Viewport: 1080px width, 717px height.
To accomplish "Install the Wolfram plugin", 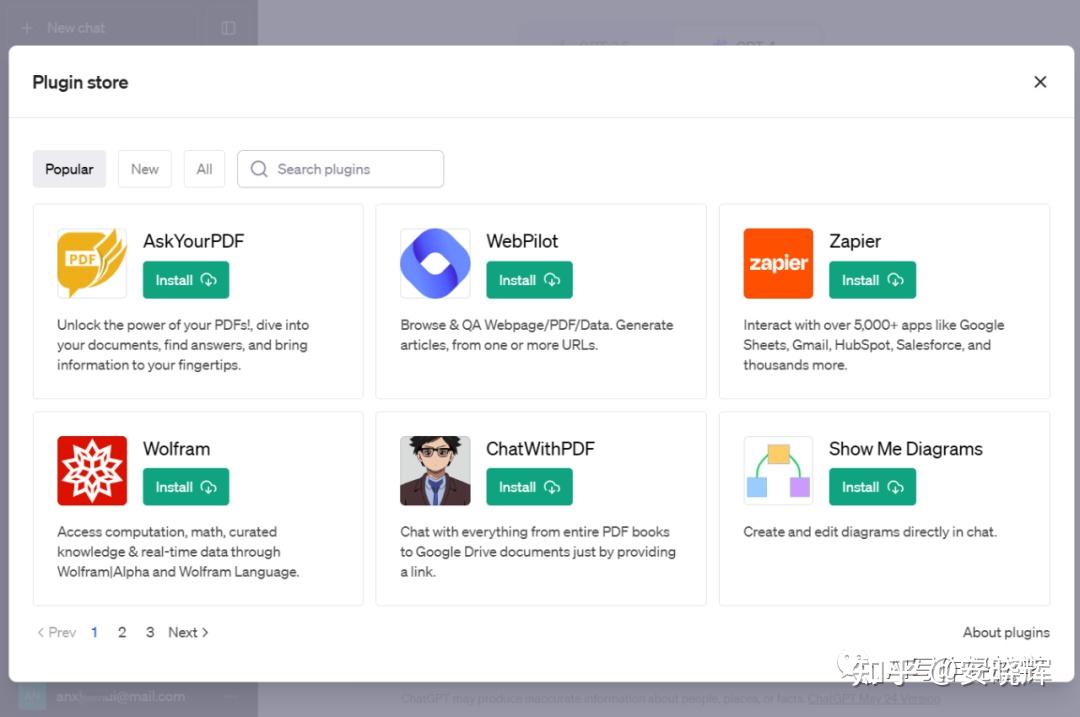I will pyautogui.click(x=186, y=487).
